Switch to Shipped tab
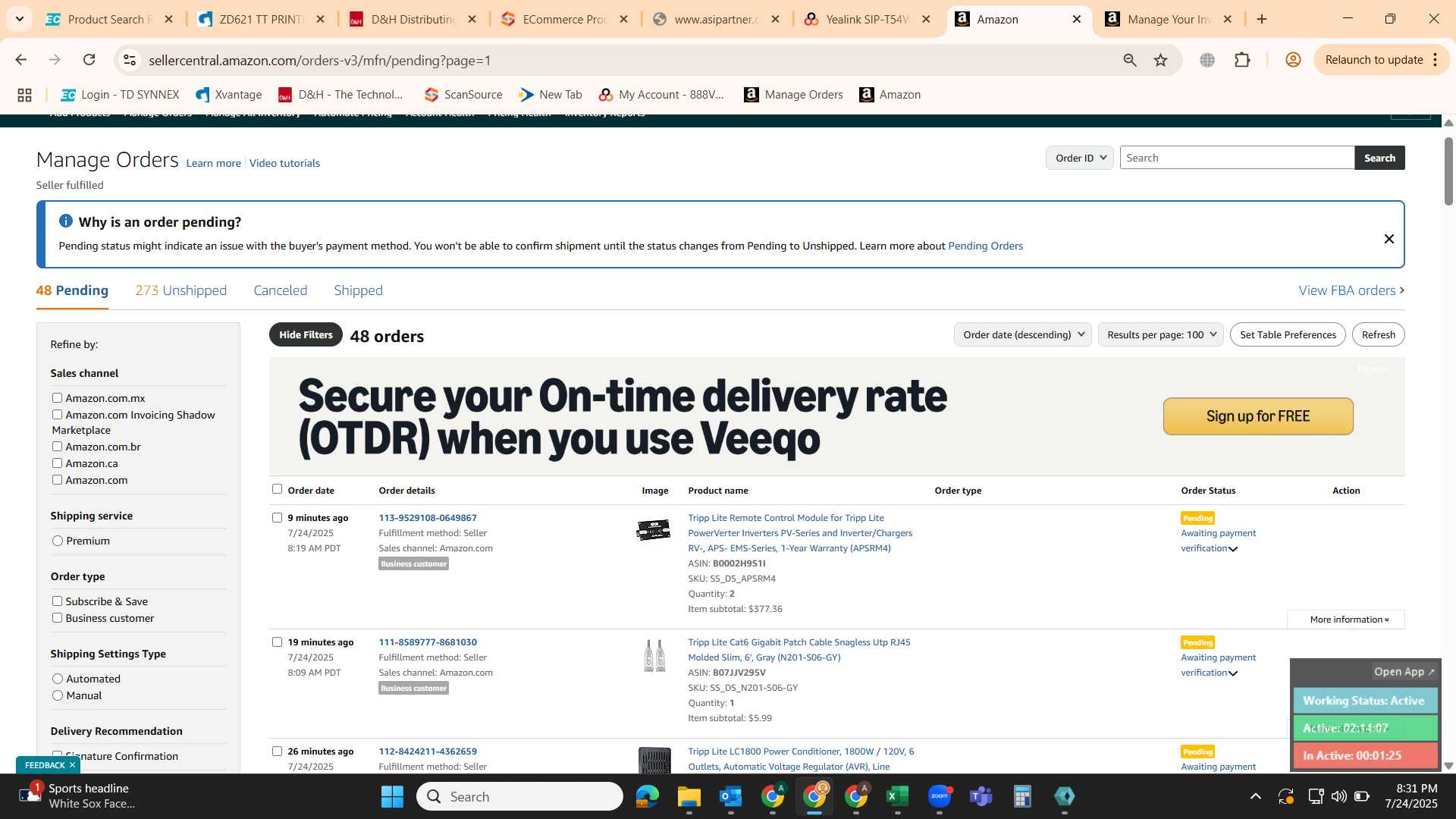 tap(358, 290)
